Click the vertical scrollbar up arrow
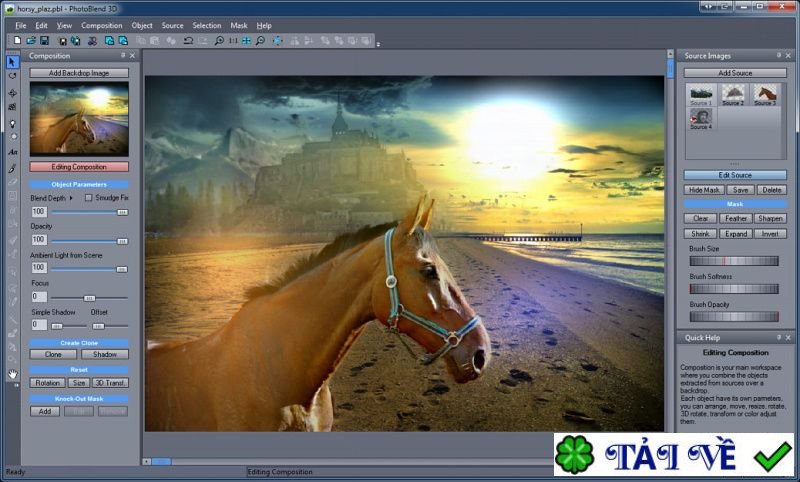 click(670, 54)
